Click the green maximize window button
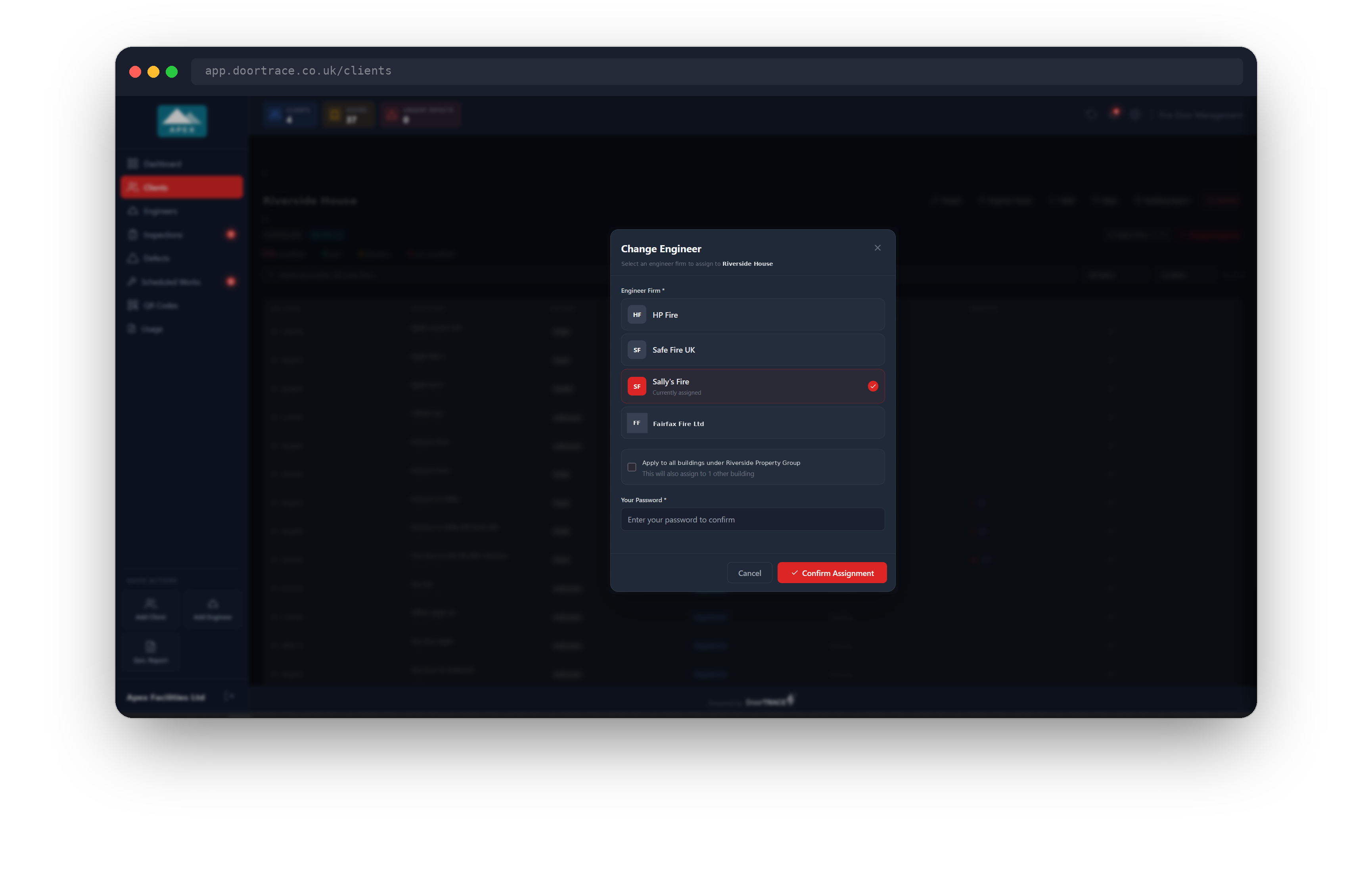Screen dimensions: 1372x883 (171, 72)
